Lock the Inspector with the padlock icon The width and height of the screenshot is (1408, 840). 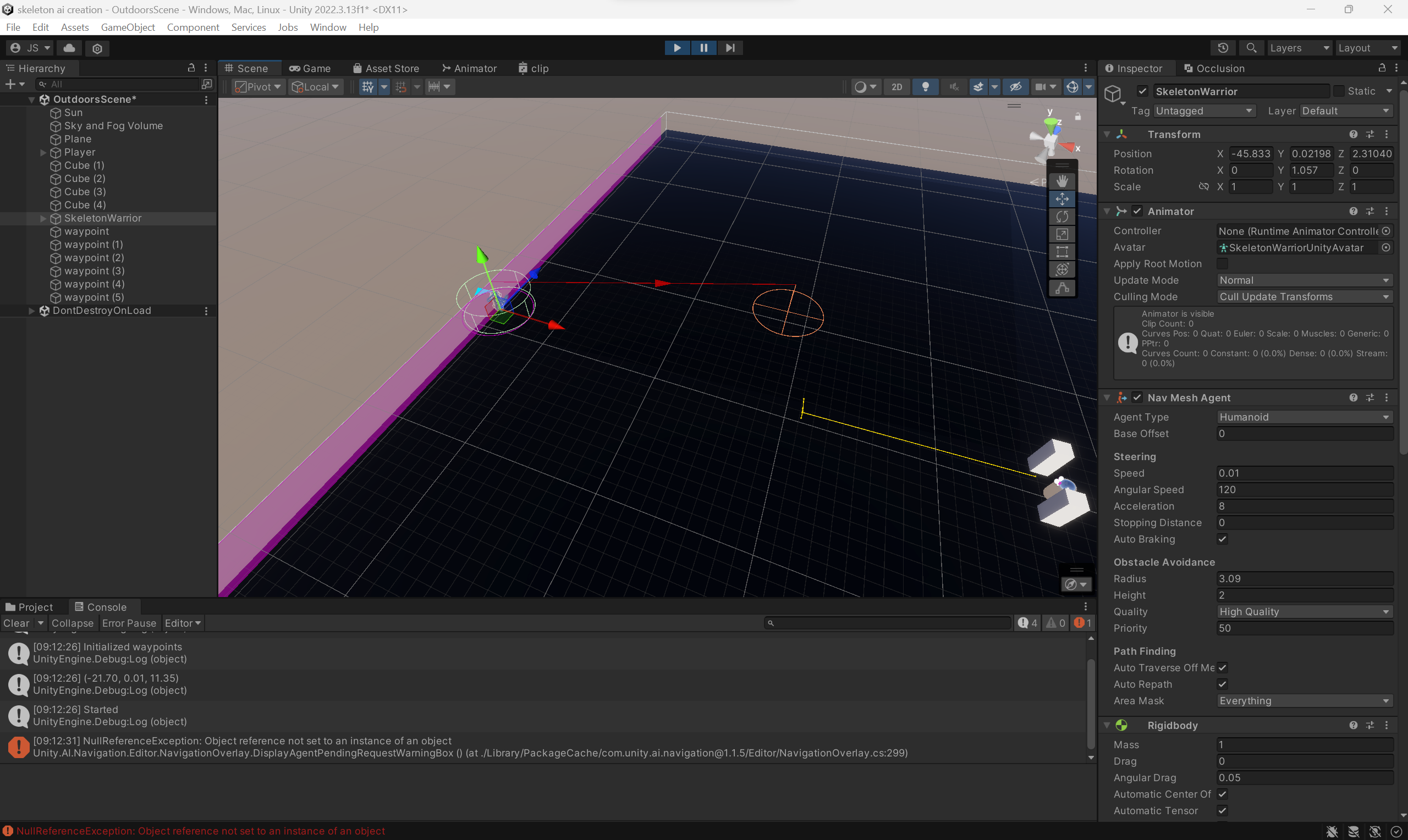tap(1382, 68)
